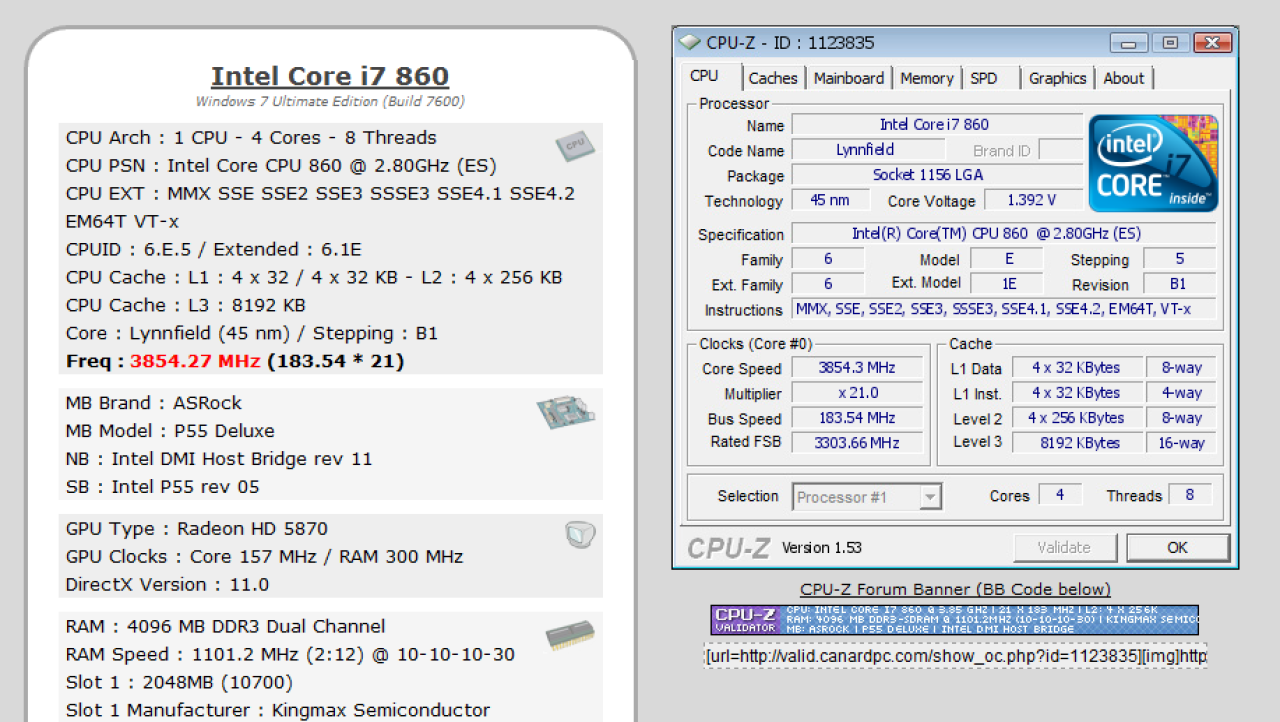Viewport: 1280px width, 722px height.
Task: Switch to the Memory tab
Action: [x=926, y=78]
